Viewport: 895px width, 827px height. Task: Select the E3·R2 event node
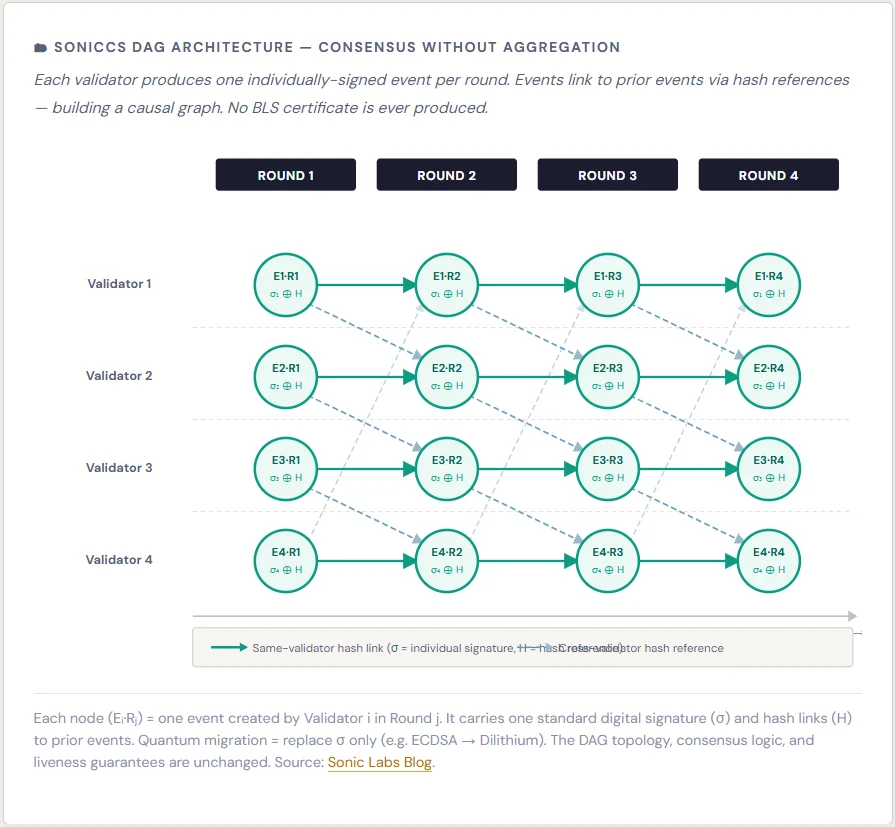click(447, 469)
